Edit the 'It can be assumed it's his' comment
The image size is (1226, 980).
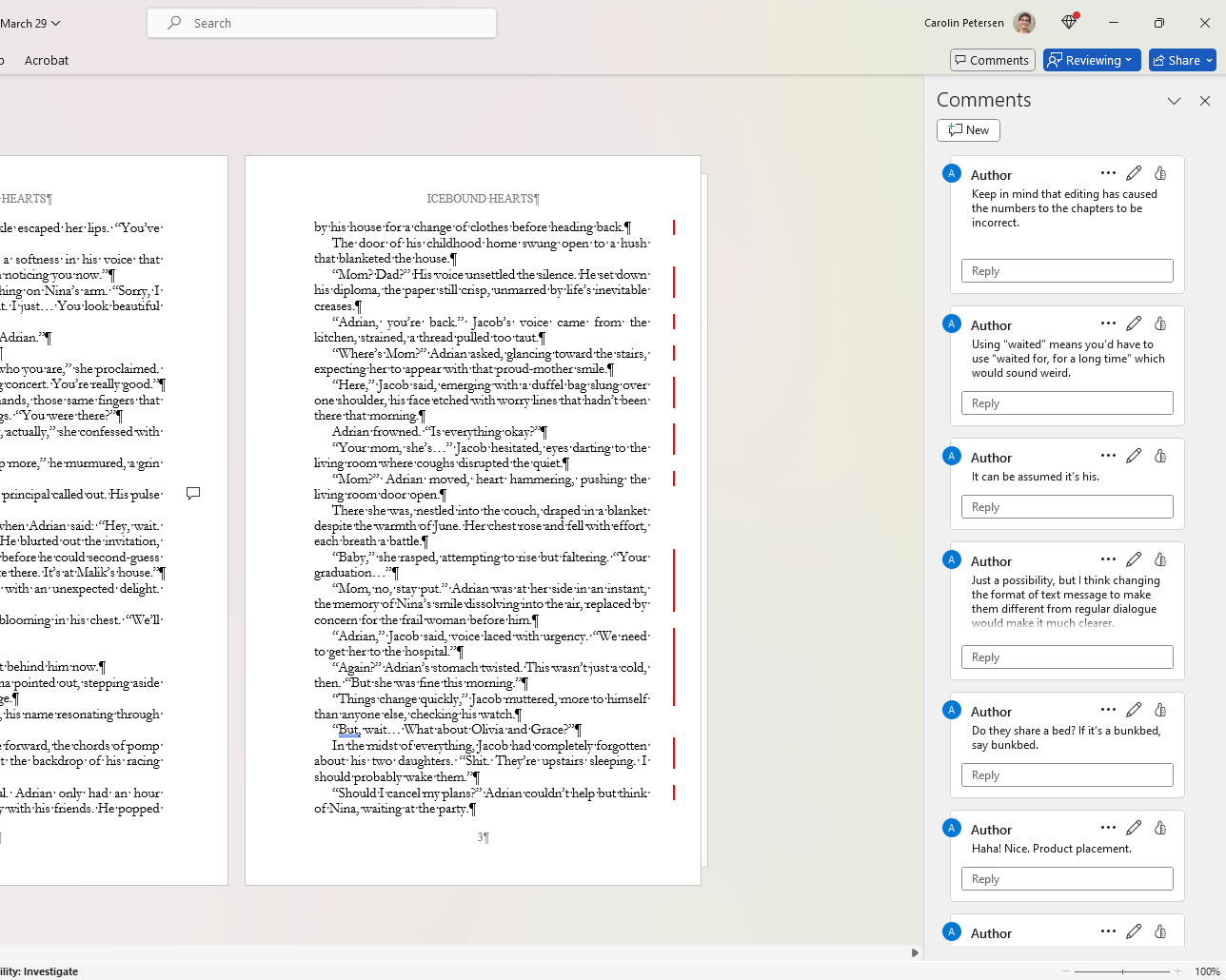pyautogui.click(x=1134, y=456)
